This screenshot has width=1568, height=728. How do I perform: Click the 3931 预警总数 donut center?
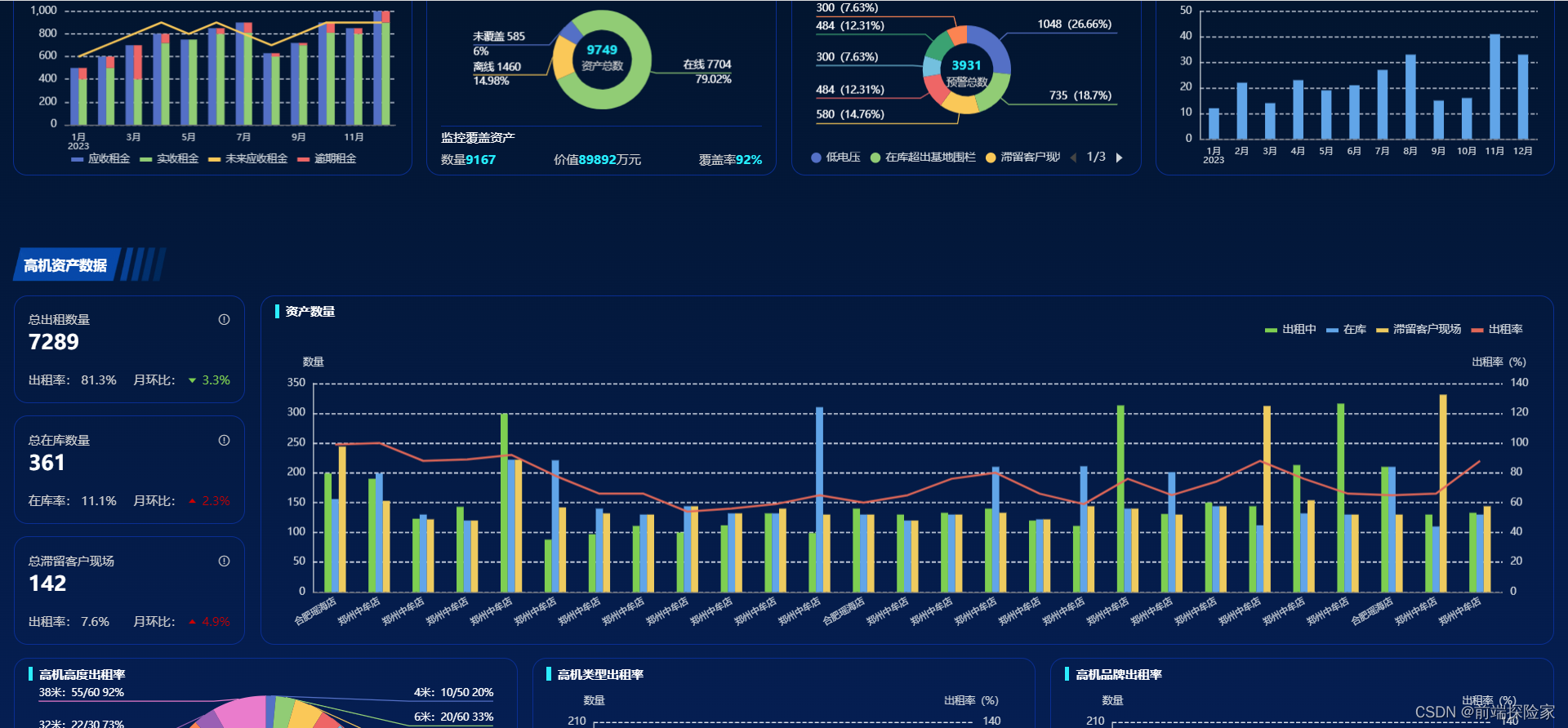point(967,73)
